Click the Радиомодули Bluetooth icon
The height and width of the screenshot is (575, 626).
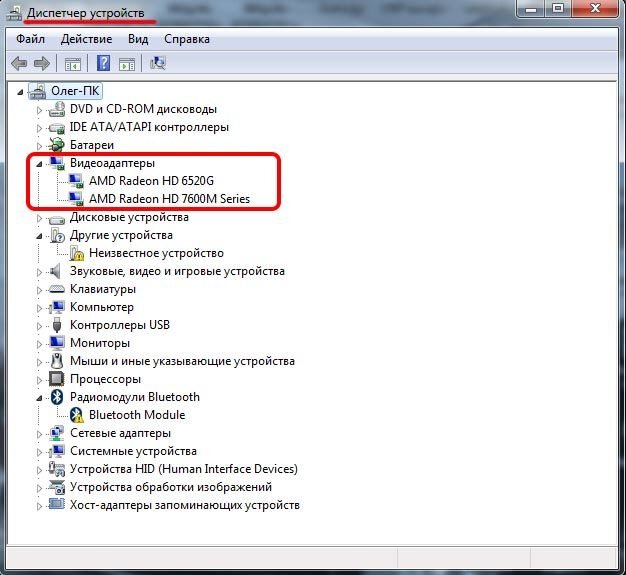tap(57, 397)
